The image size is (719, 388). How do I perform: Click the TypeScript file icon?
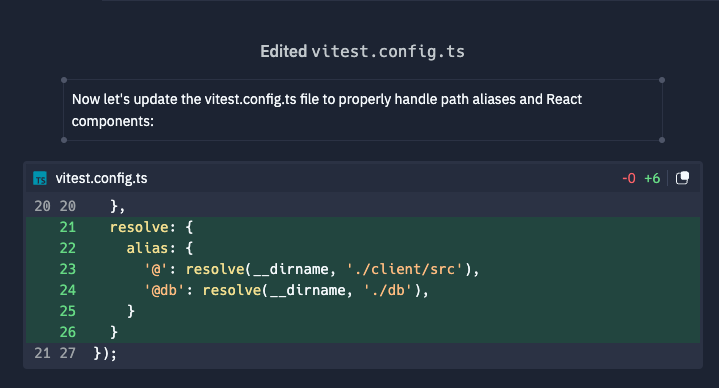click(40, 178)
